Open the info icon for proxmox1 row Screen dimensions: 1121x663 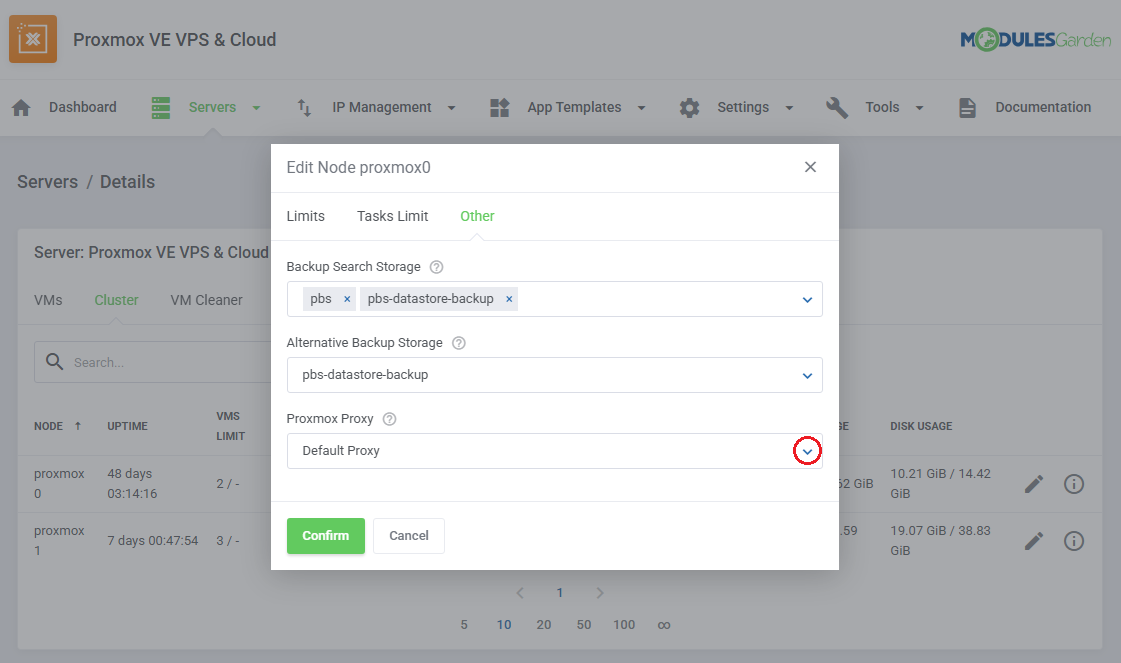[1074, 541]
